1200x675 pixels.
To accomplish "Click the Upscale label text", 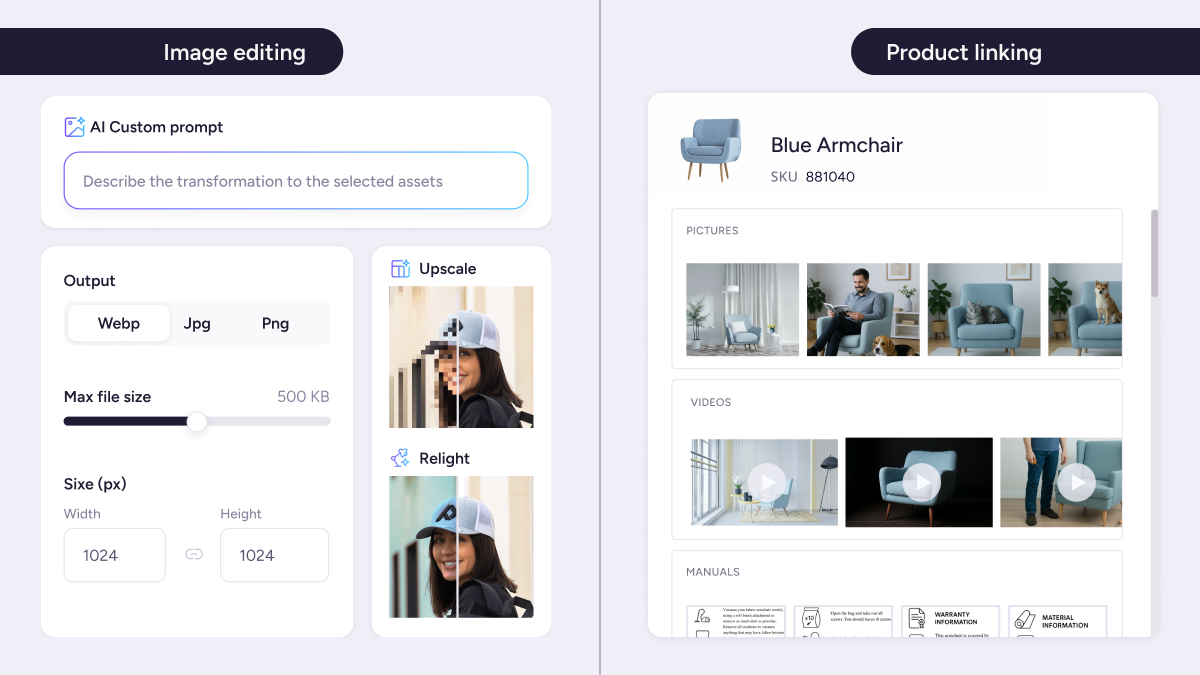I will point(447,269).
